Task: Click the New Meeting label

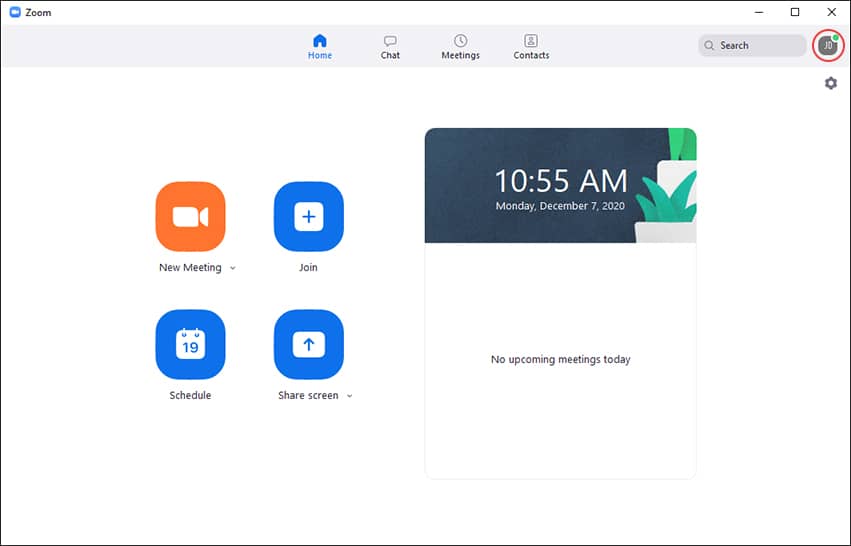Action: pos(190,268)
